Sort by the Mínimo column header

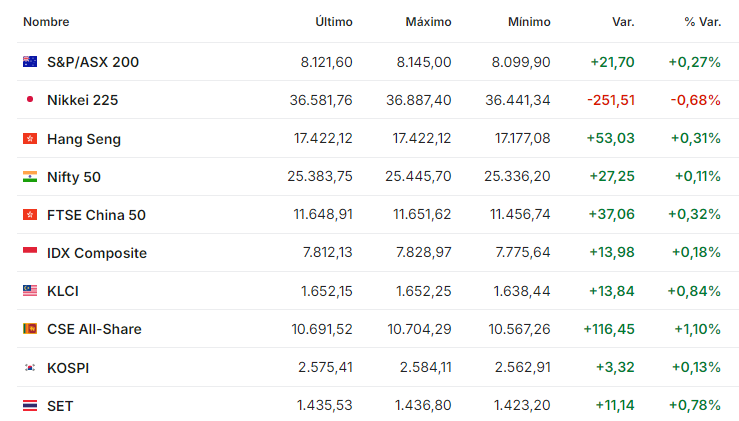tap(529, 22)
